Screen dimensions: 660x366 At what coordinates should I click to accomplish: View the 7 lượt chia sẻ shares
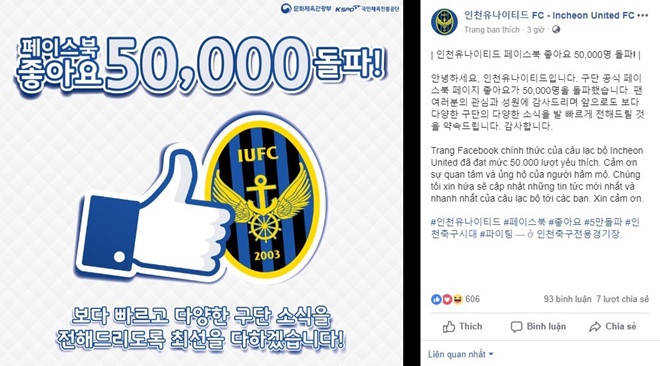(x=623, y=299)
